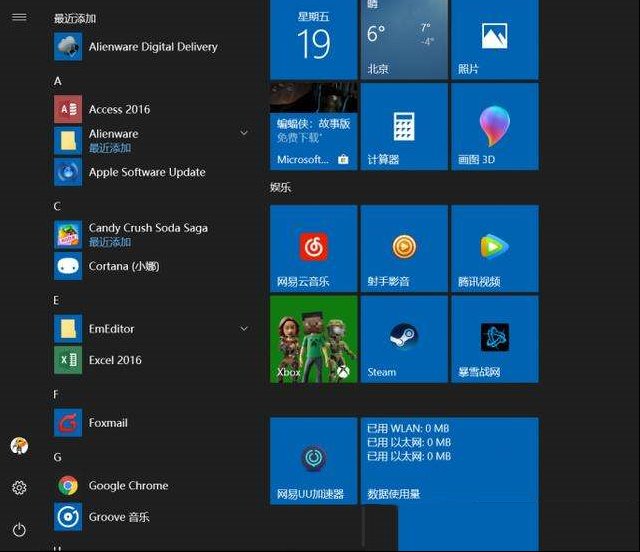Open the 照片 Photos tile
The width and height of the screenshot is (640, 552).
[x=495, y=40]
